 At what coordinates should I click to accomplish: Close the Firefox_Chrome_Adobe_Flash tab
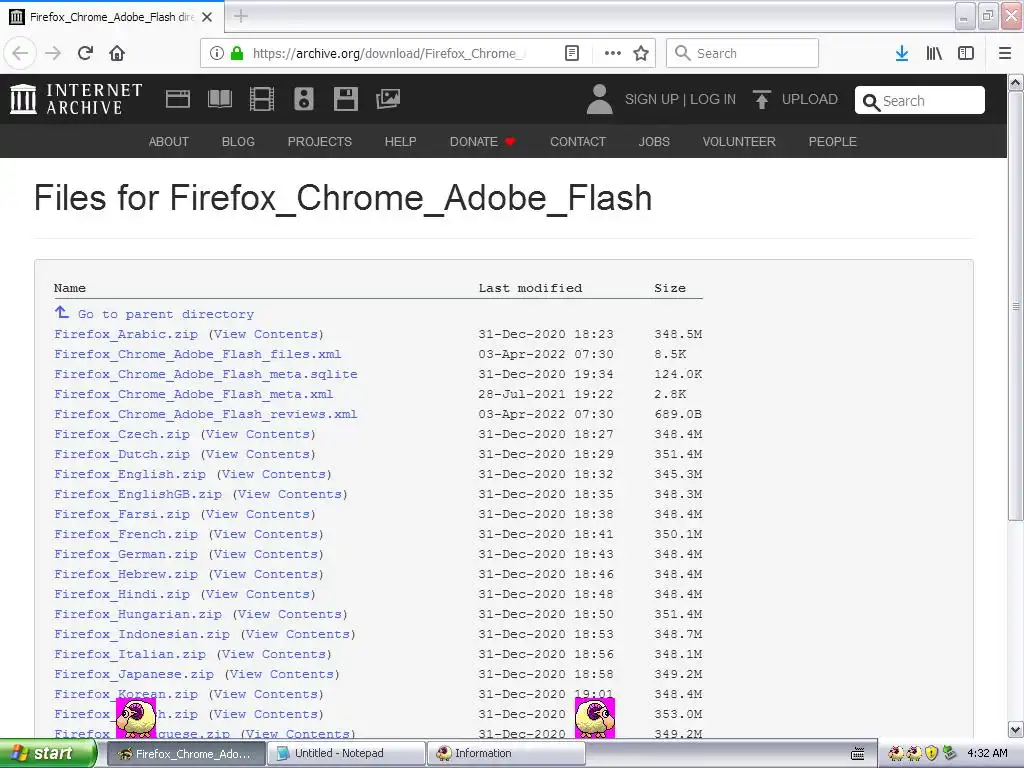coord(207,17)
